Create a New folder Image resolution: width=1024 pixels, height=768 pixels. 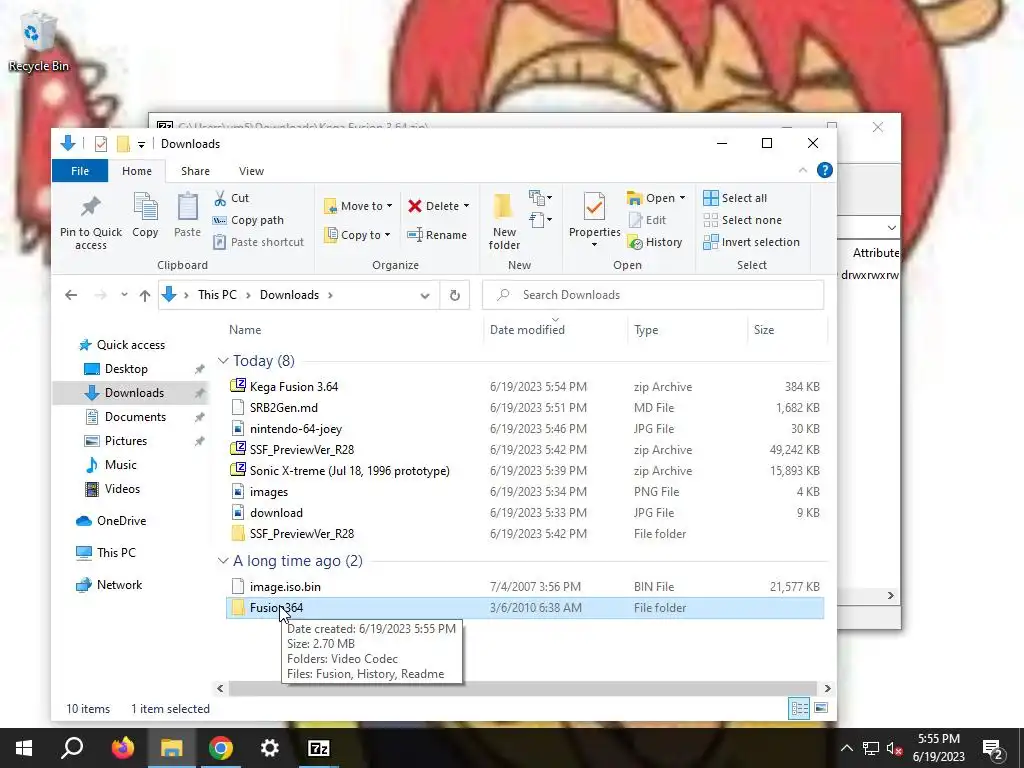pyautogui.click(x=504, y=221)
